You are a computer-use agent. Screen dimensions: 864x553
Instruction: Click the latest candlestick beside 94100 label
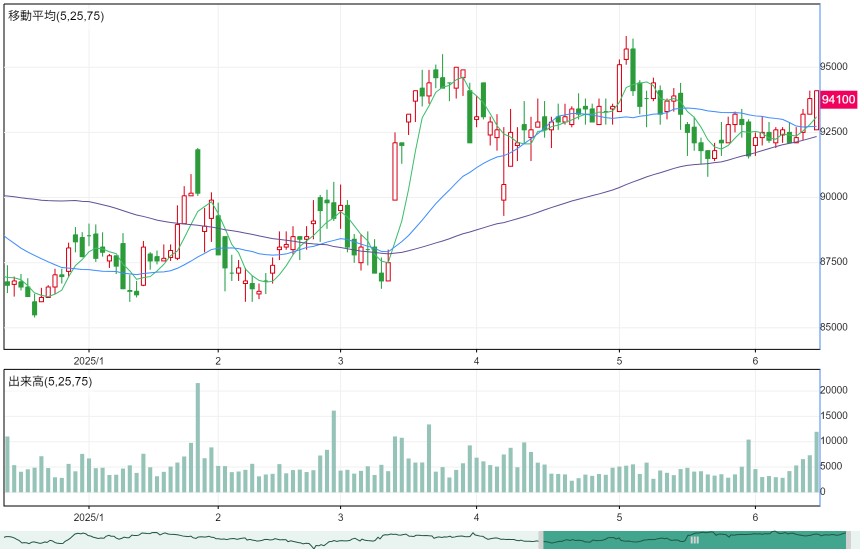point(817,110)
